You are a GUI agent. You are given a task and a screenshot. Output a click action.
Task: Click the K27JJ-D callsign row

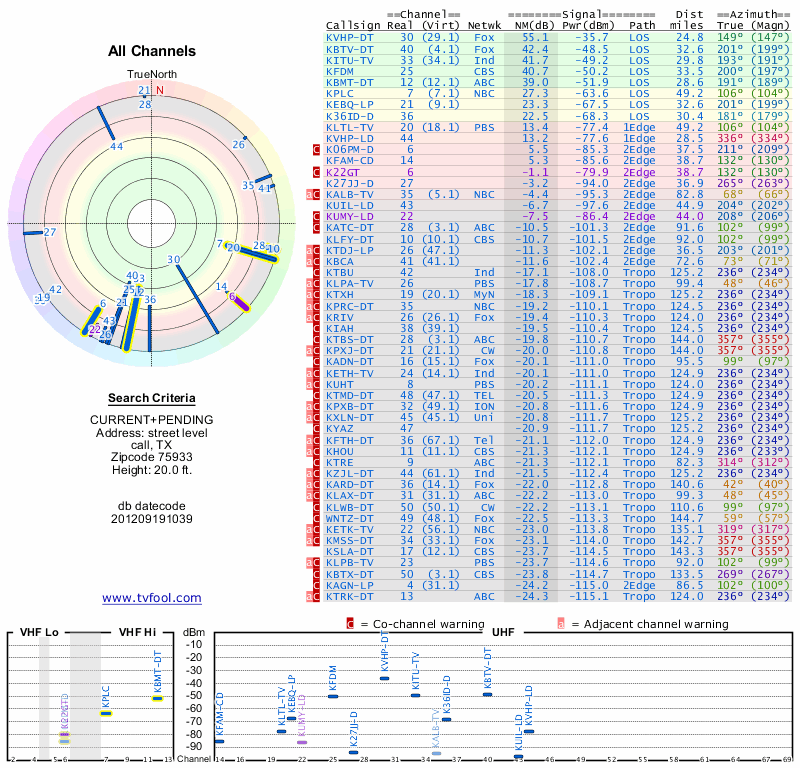558,184
